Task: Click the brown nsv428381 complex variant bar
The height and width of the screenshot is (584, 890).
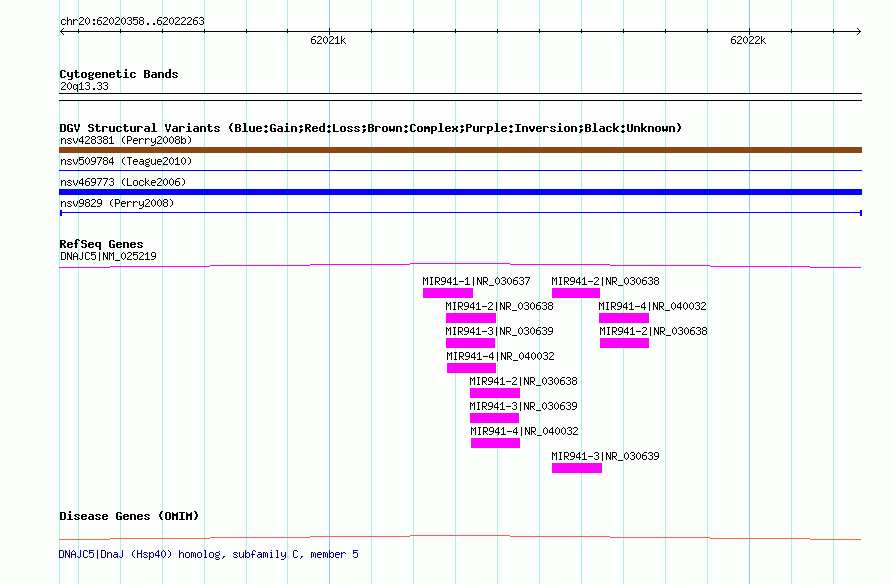Action: [460, 150]
